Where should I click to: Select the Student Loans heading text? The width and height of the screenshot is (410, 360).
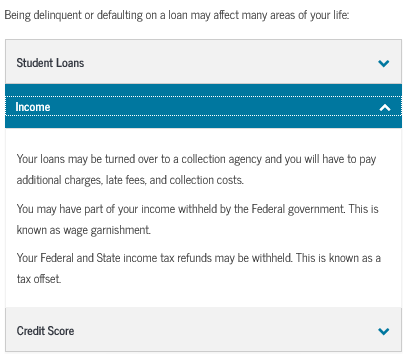[x=50, y=63]
